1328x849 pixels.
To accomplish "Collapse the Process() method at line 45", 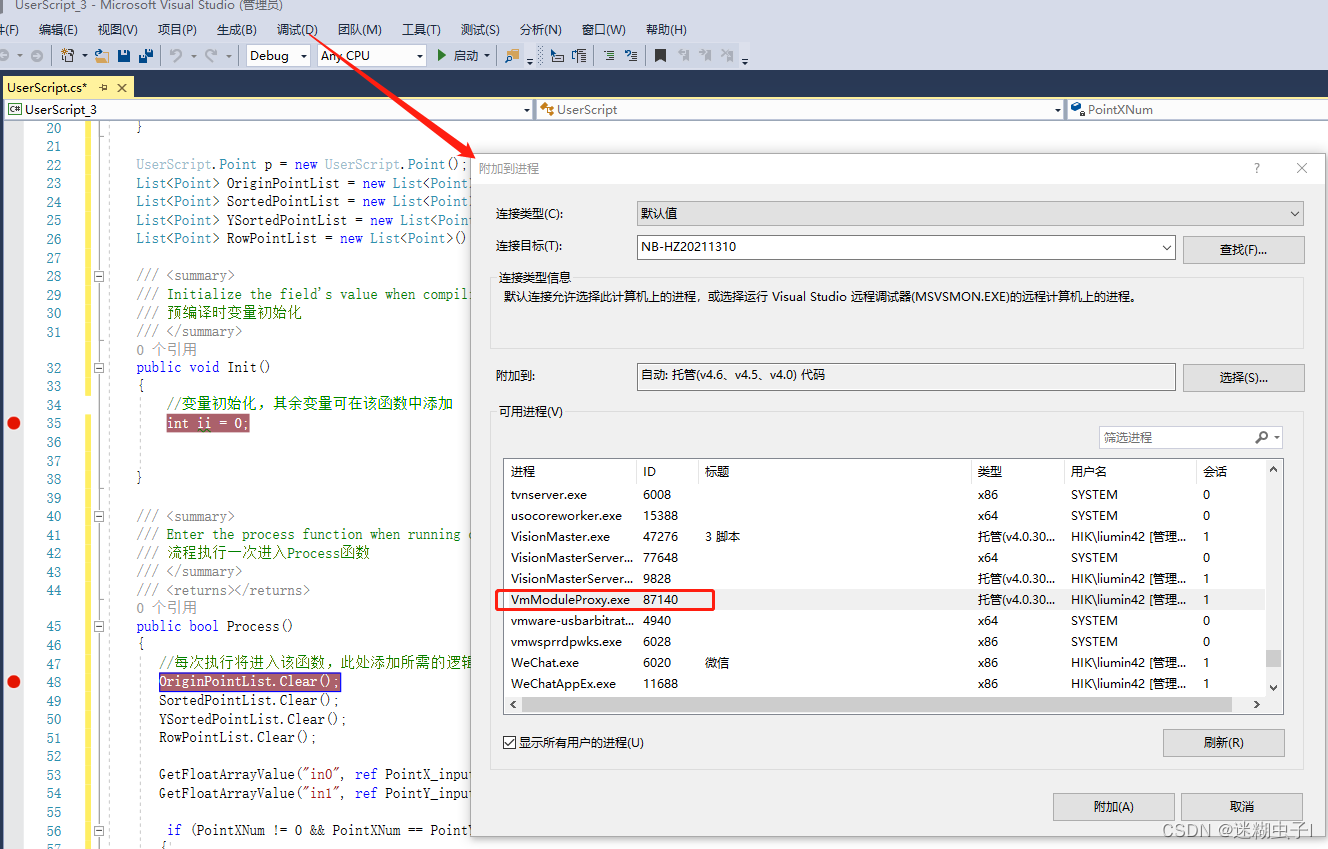I will pos(99,627).
